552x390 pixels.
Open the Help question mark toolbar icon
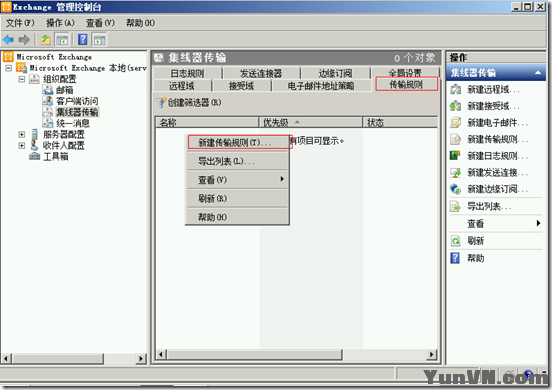coord(83,40)
